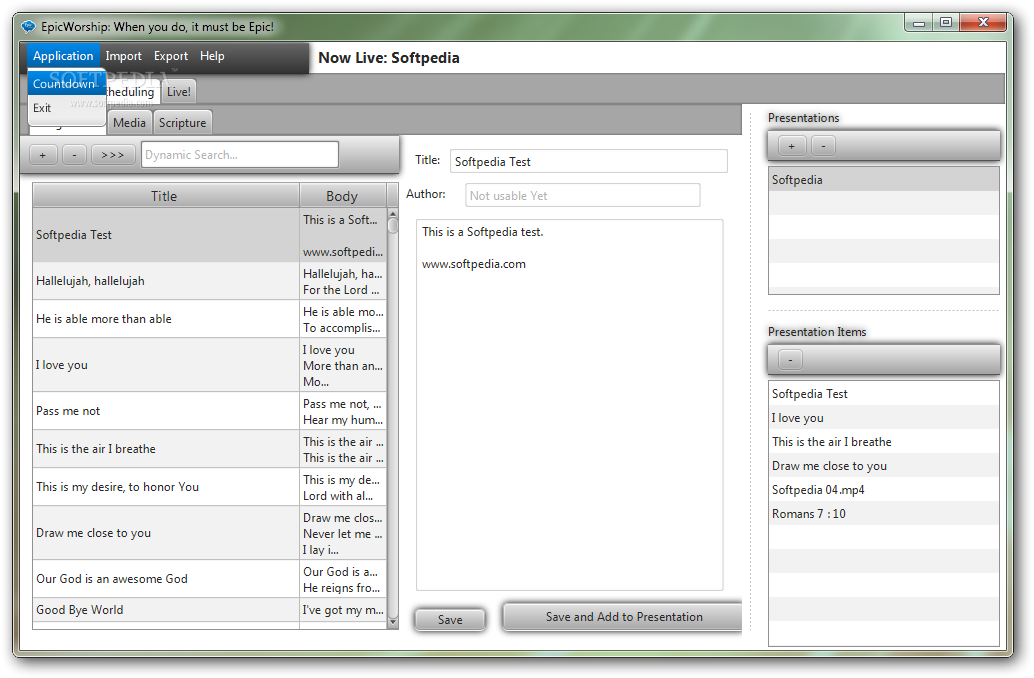Select Softpedia 04.mp4 in Presentation Items
1034x678 pixels.
[884, 490]
